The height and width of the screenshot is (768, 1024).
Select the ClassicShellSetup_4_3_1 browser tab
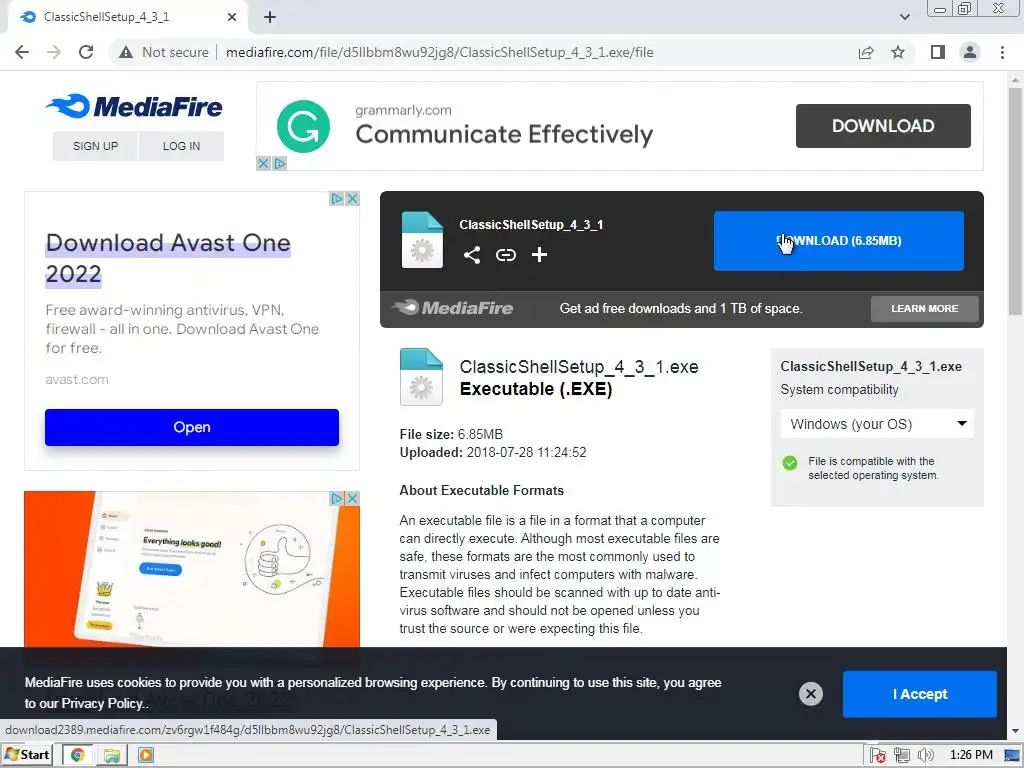click(127, 17)
